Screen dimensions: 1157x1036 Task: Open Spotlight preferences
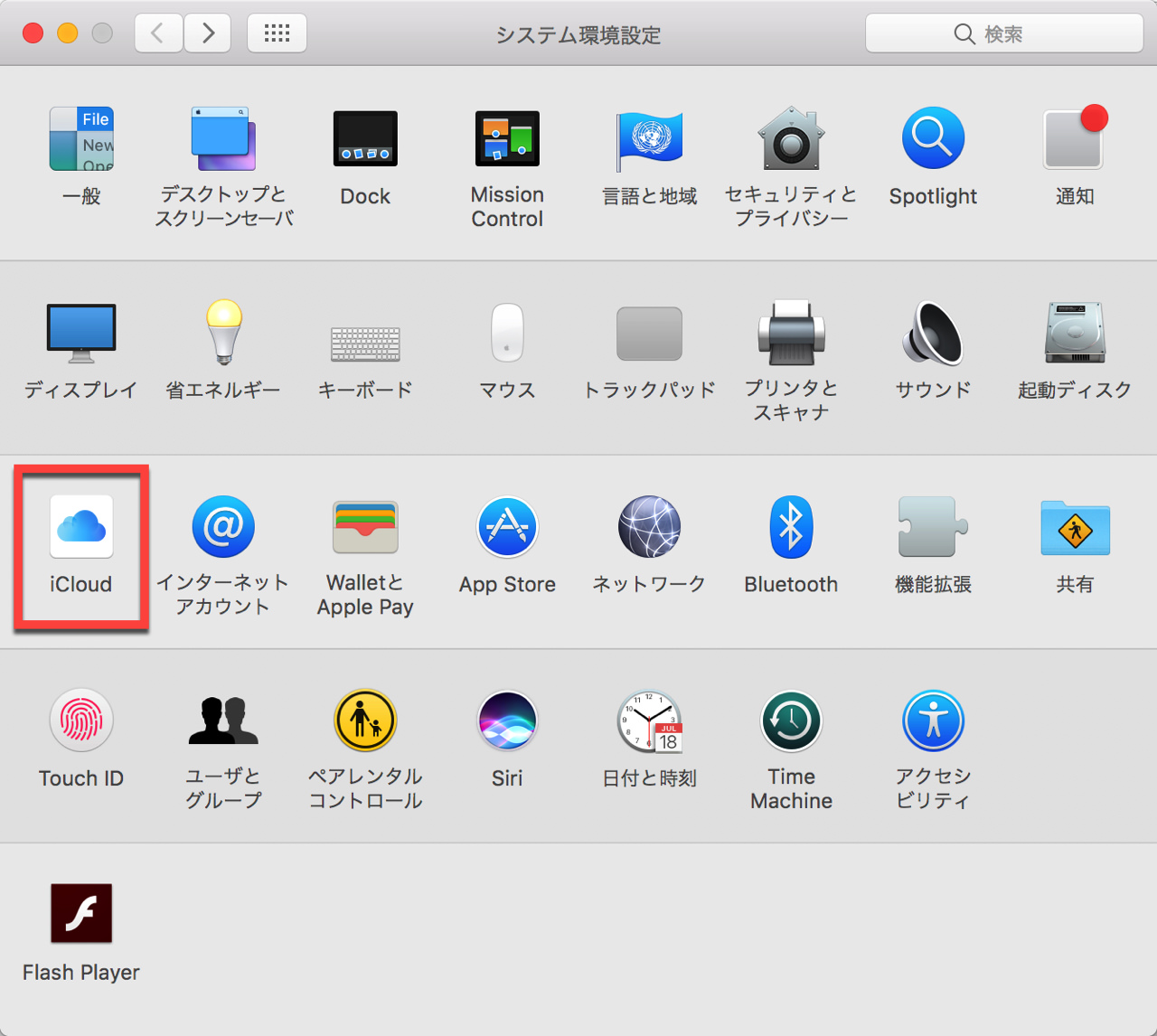(x=933, y=138)
